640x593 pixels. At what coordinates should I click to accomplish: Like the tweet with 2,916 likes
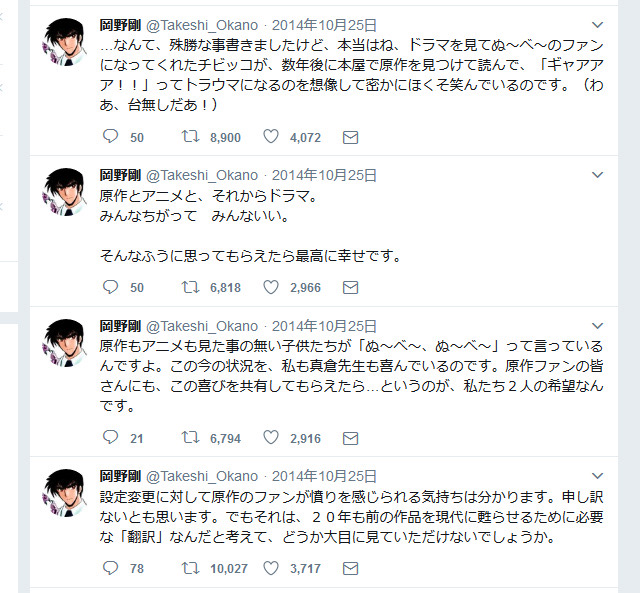pyautogui.click(x=270, y=438)
